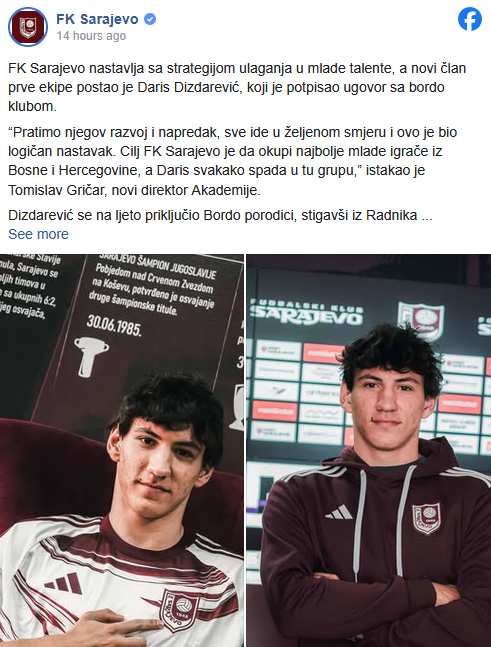Open the FK Sarajevo page name link
Screen dimensions: 491x647
click(97, 19)
